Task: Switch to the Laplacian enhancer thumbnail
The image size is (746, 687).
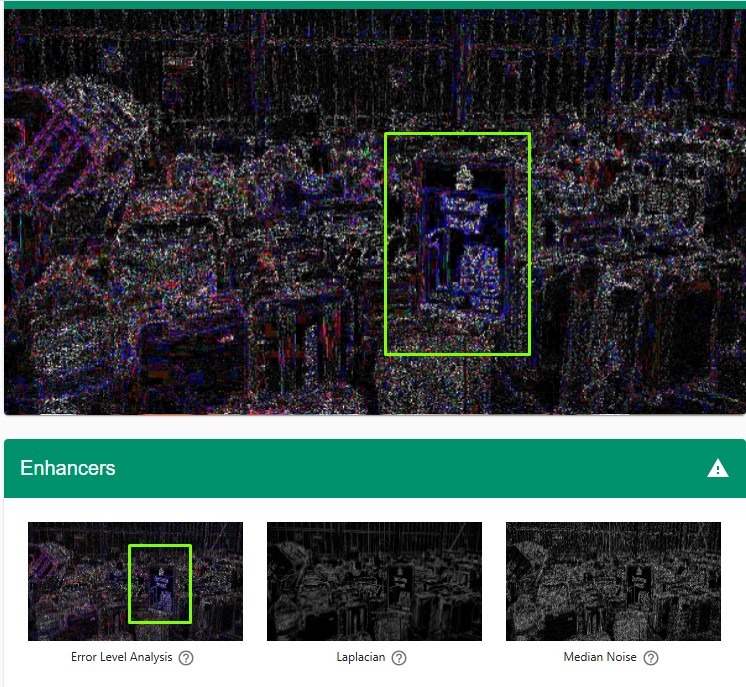Action: (374, 581)
